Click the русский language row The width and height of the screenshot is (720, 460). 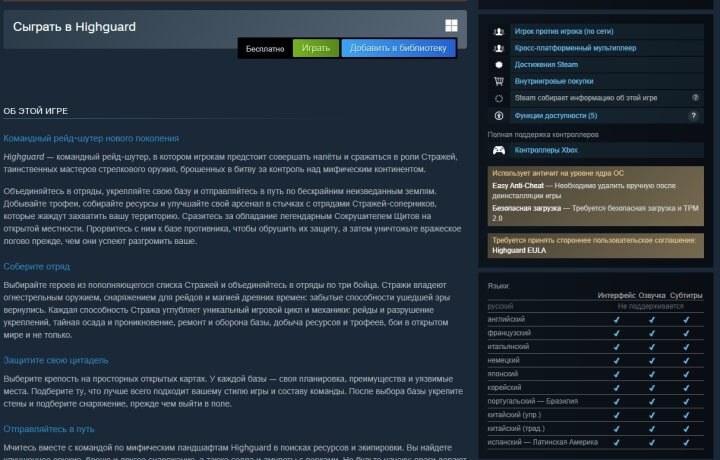coord(596,306)
